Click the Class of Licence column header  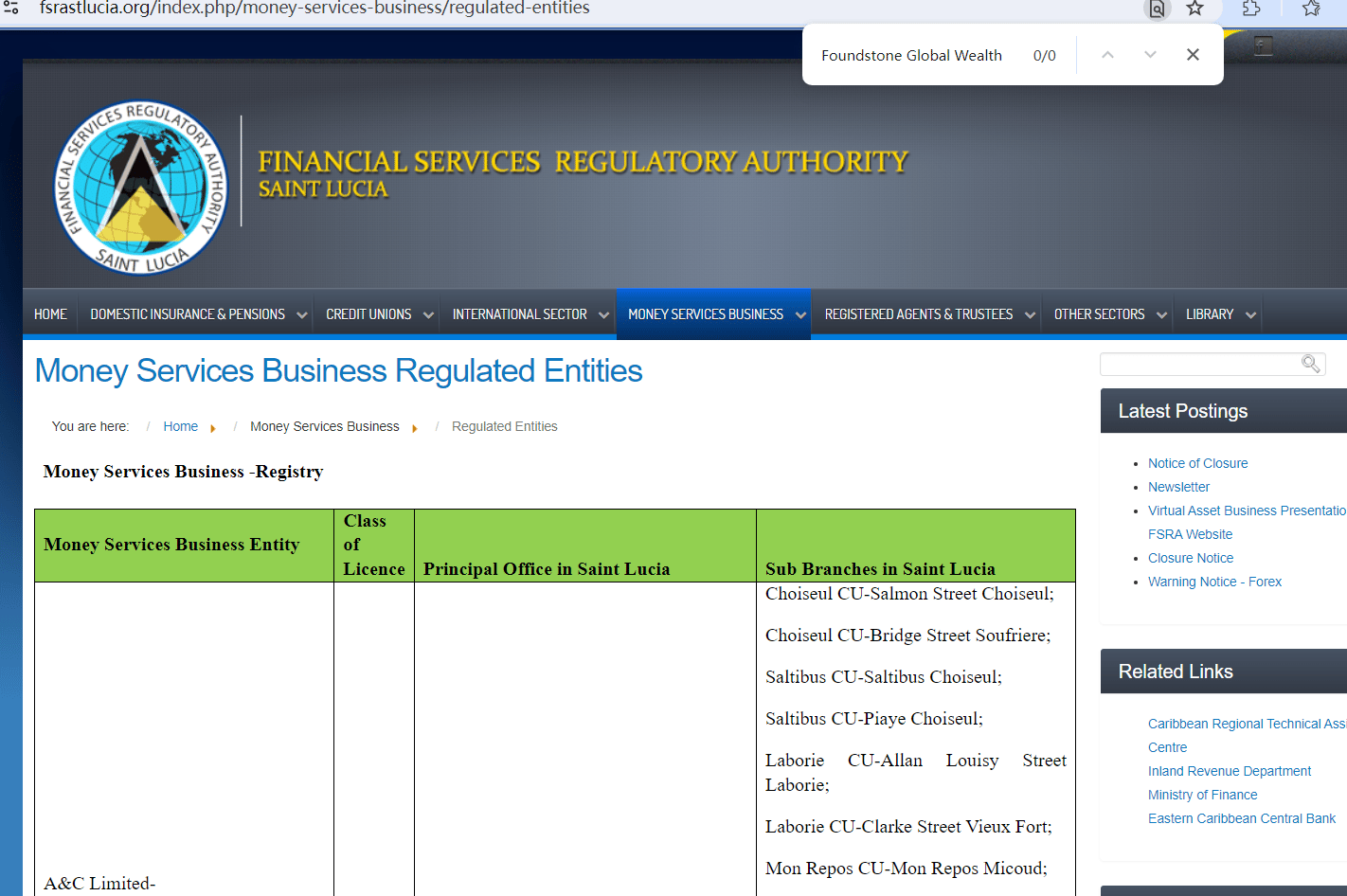click(373, 545)
